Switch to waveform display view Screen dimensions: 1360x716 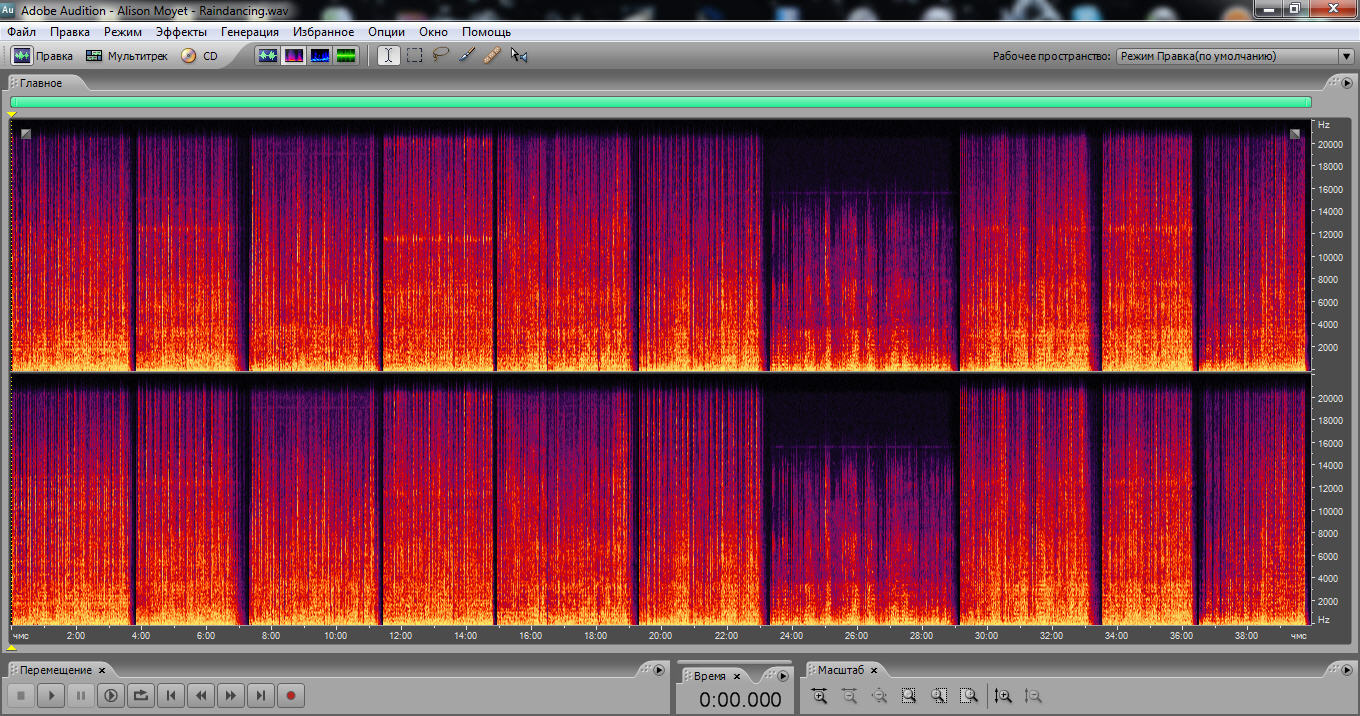coord(268,56)
